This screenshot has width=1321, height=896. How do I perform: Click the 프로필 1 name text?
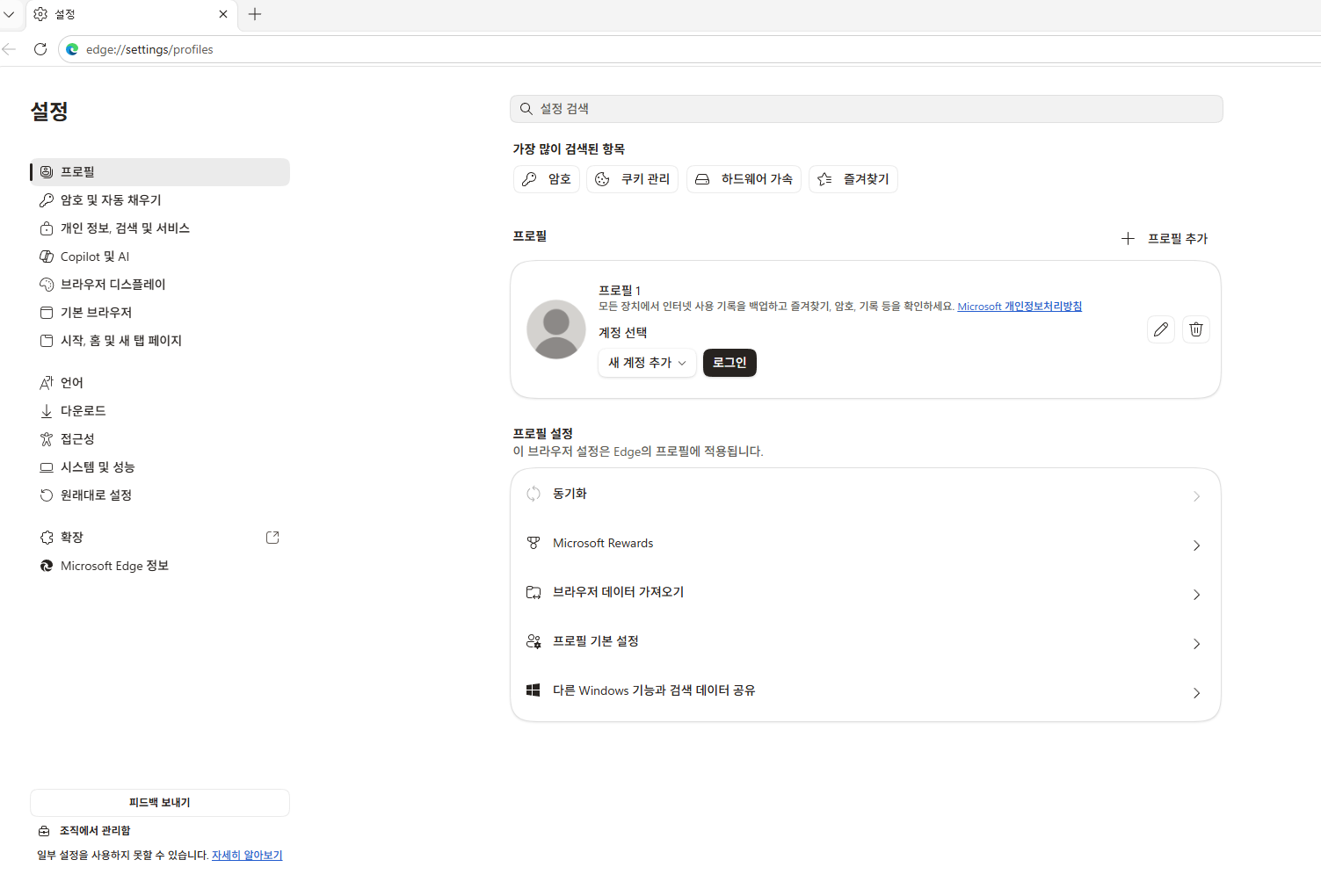pos(620,290)
